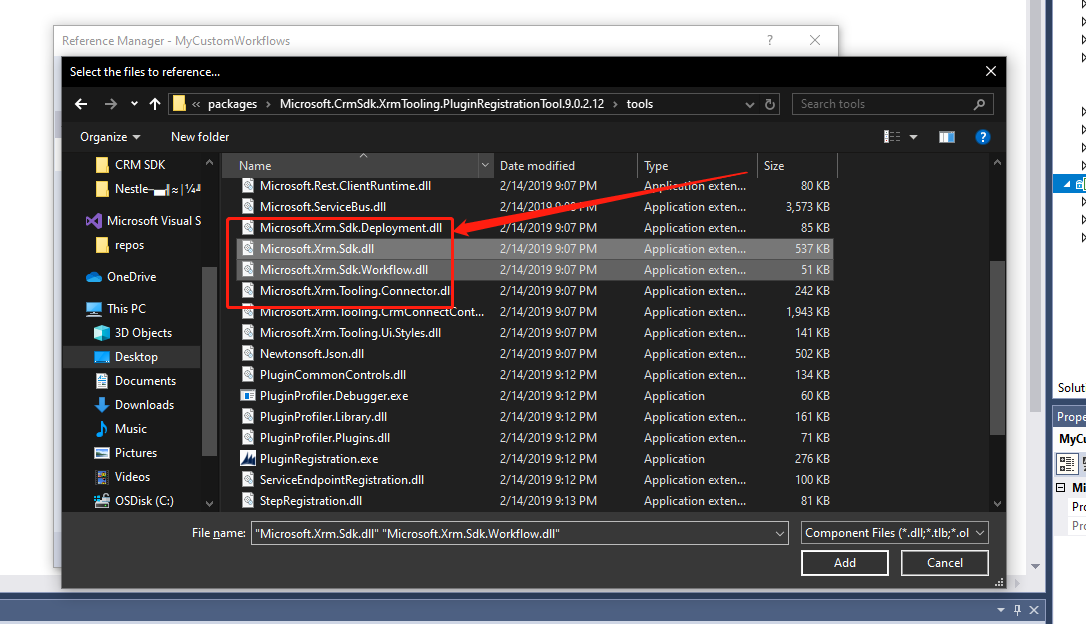Open file dialog help icon
The image size is (1086, 624).
tap(982, 137)
